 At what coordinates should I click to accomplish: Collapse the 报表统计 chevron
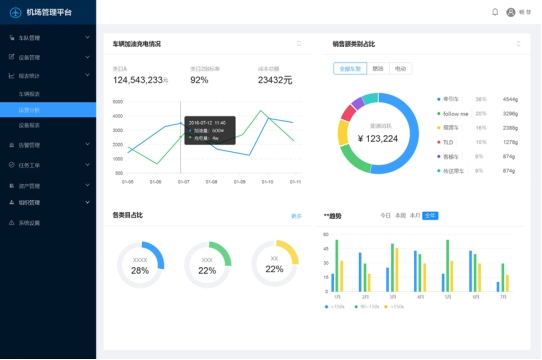87,75
